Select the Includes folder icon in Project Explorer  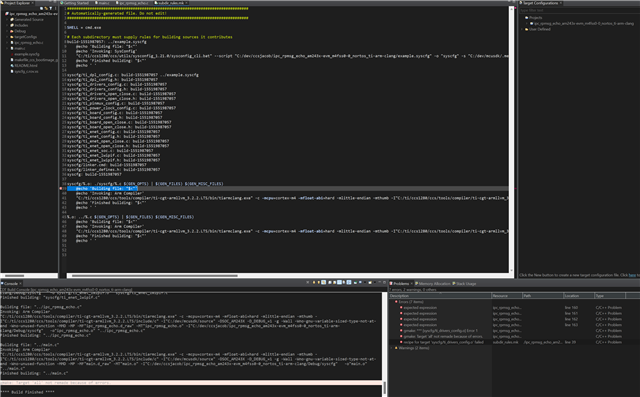pos(12,25)
